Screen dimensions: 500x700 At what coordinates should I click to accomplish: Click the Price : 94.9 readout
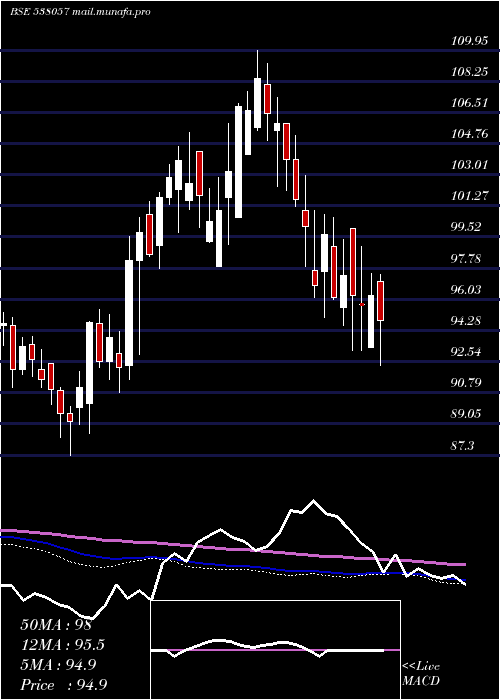click(63, 685)
